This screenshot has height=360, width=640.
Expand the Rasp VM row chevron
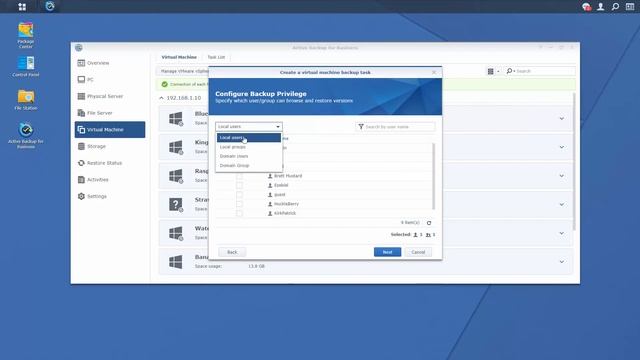pyautogui.click(x=562, y=176)
